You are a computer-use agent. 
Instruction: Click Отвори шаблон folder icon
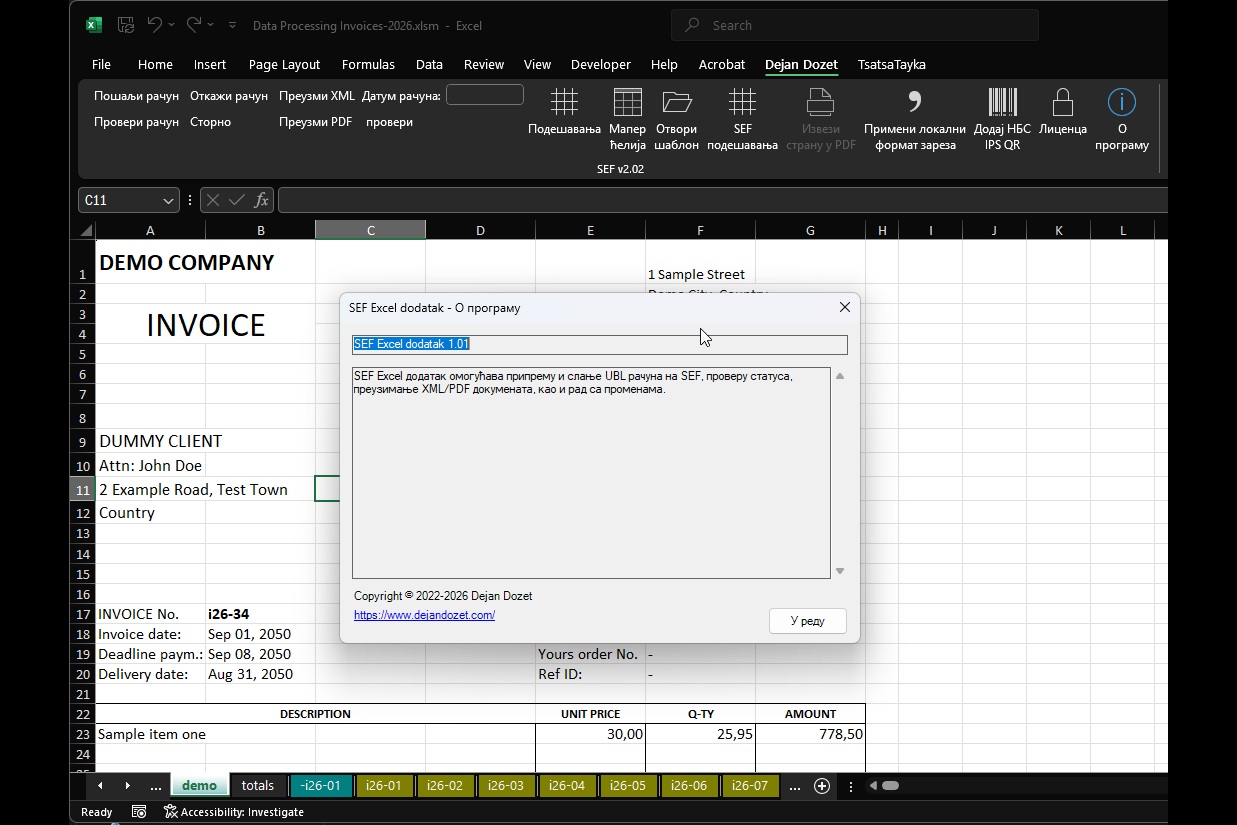coord(677,119)
